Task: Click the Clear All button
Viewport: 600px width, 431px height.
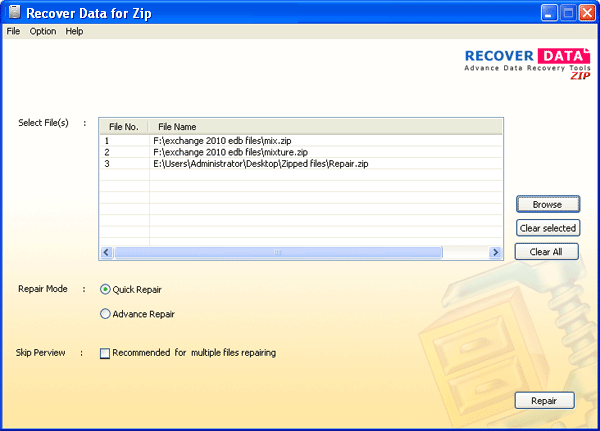Action: point(547,252)
